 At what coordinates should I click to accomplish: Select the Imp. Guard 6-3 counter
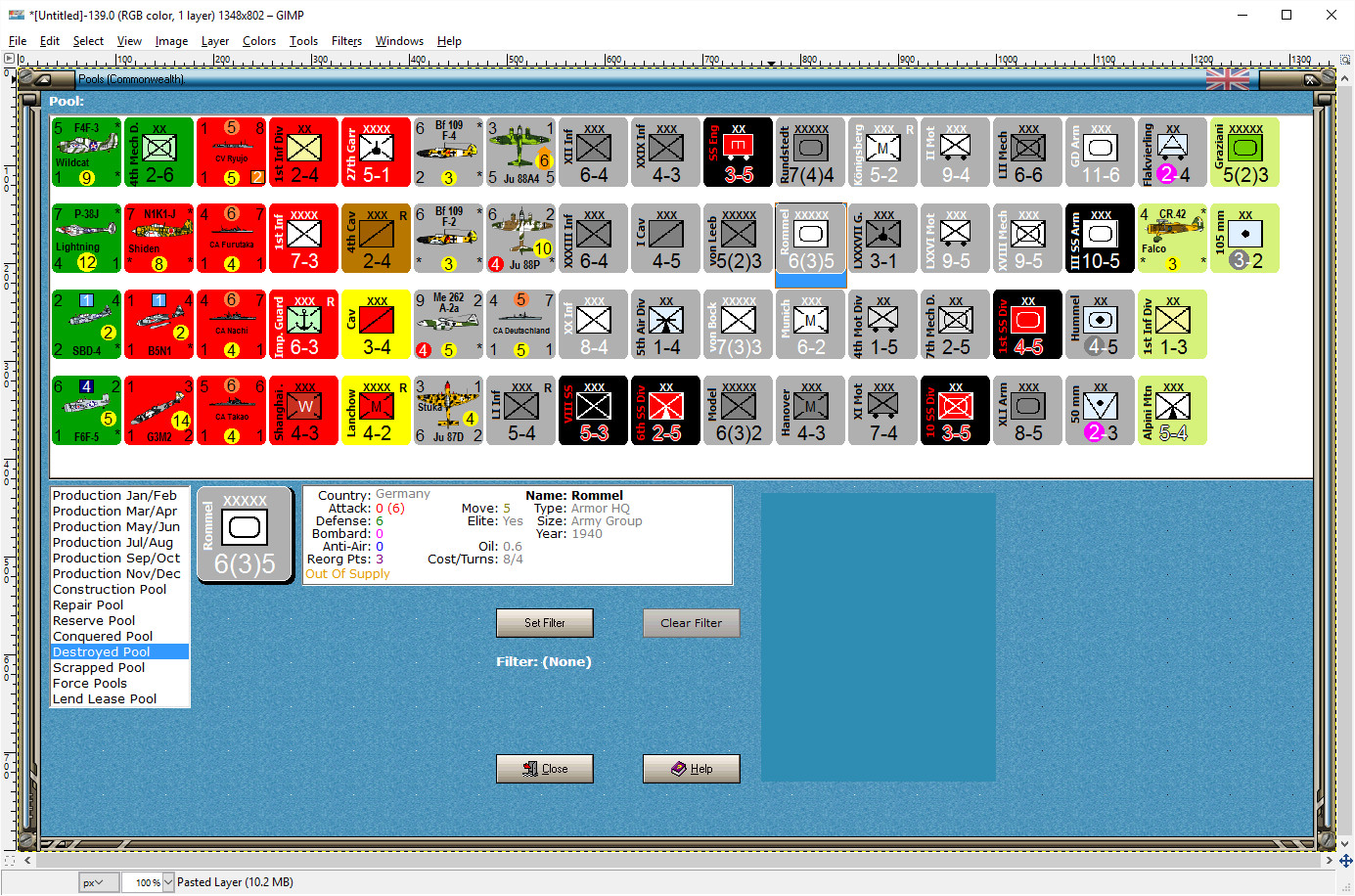303,325
